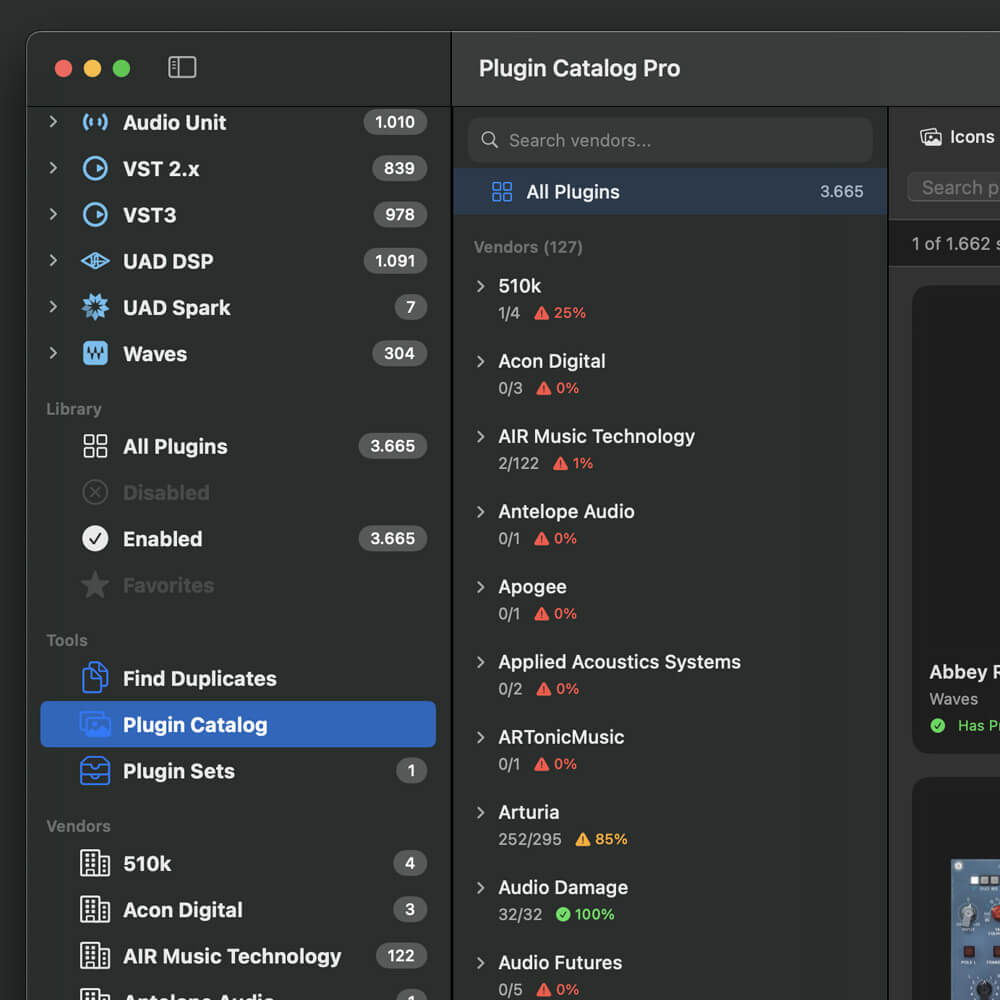
Task: Click the Enabled checkmark icon
Action: (95, 539)
